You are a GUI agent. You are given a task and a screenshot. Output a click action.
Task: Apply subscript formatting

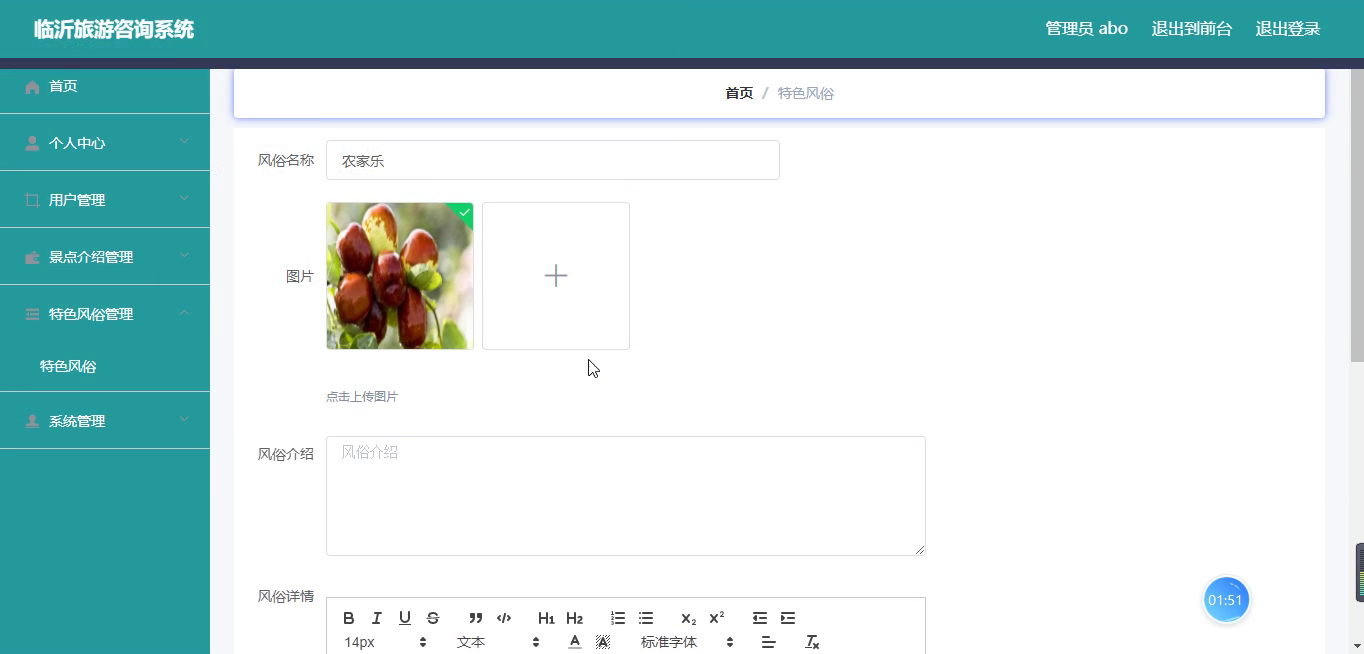[688, 618]
